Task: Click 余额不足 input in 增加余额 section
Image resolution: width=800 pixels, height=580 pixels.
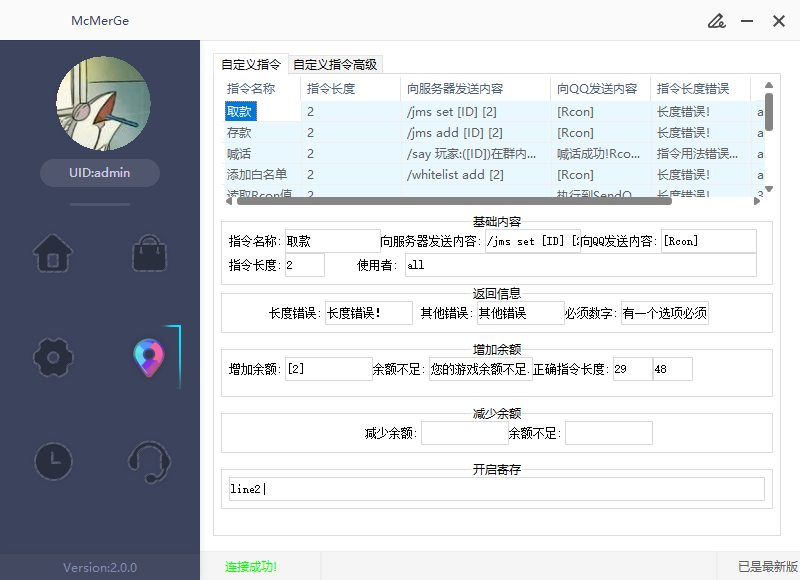Action: (x=481, y=369)
